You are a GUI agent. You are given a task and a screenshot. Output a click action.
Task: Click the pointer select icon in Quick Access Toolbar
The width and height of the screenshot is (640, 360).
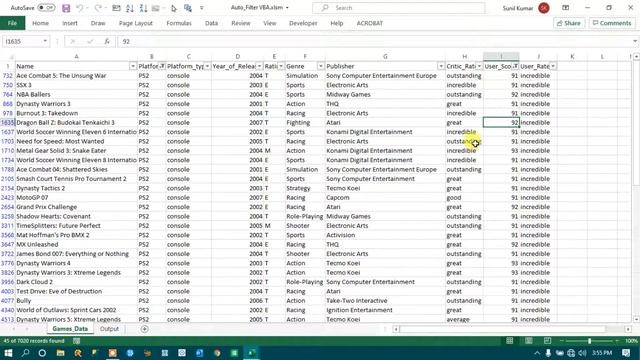pos(174,8)
